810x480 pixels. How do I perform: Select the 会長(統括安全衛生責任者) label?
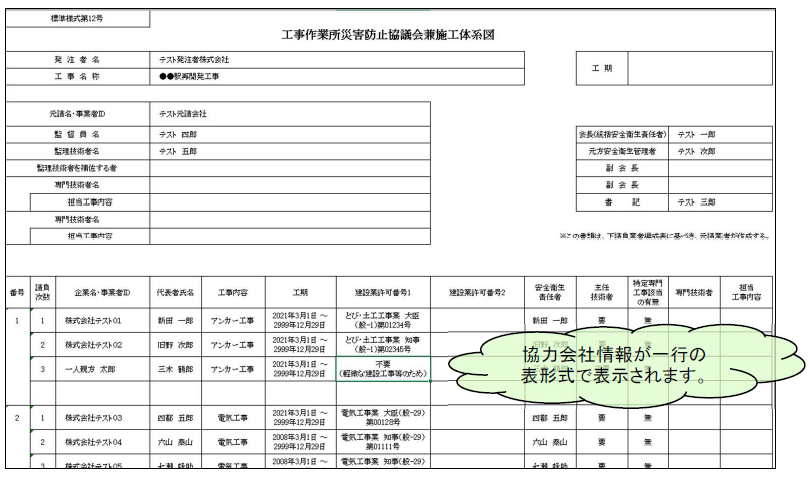pyautogui.click(x=622, y=134)
